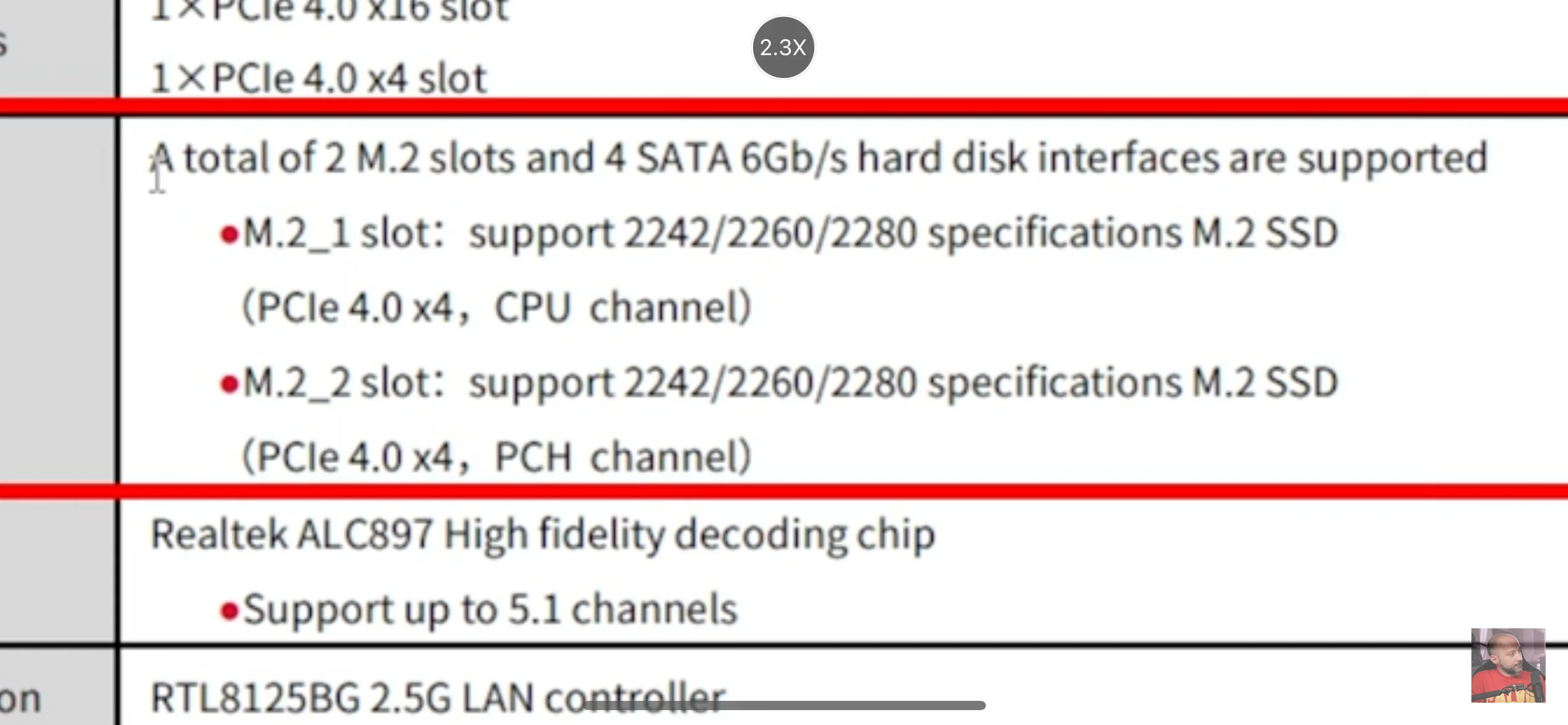Click the red bullet before M.2_1 slot
Viewport: 1568px width, 725px height.
[x=229, y=235]
